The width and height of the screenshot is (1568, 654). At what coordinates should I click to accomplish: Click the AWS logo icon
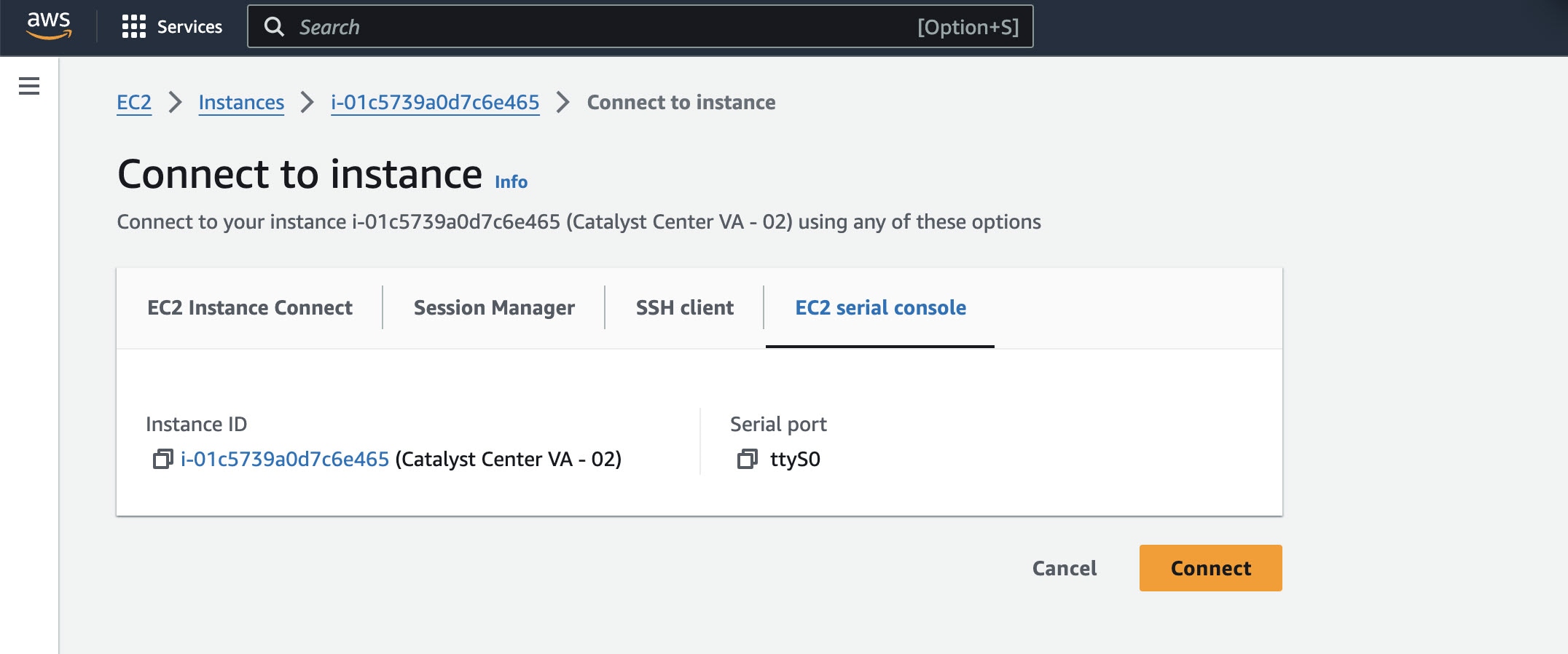[x=49, y=26]
